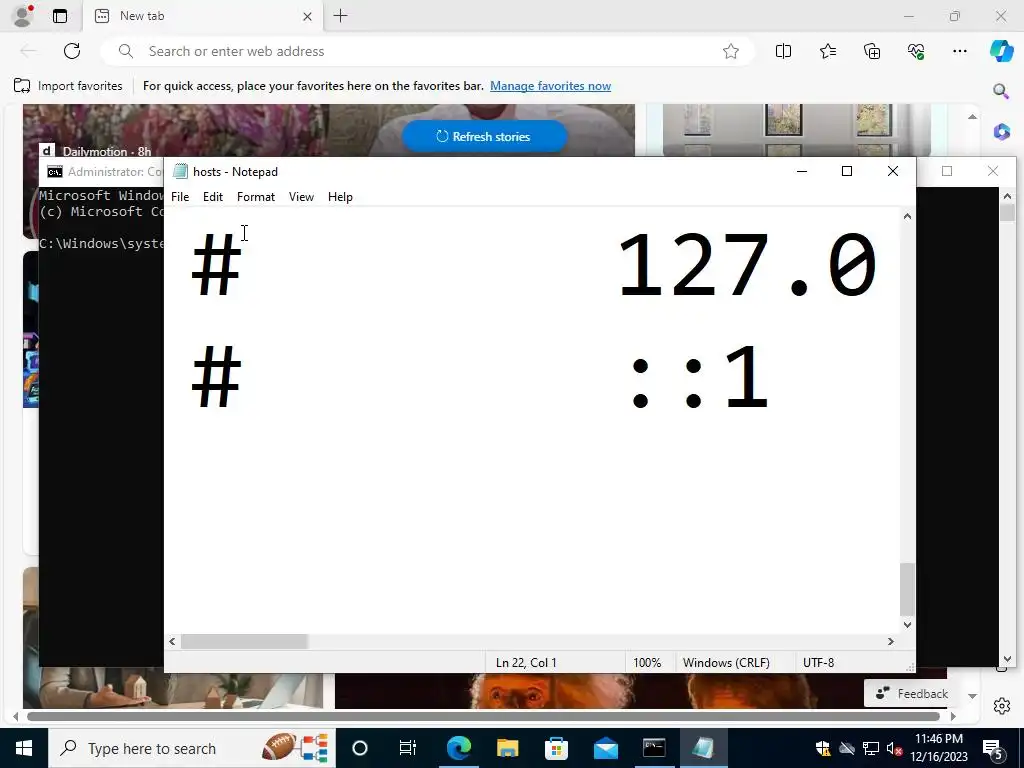Click the hosts - Notepad title bar icon
Screen dimensions: 1024x768
coord(180,171)
